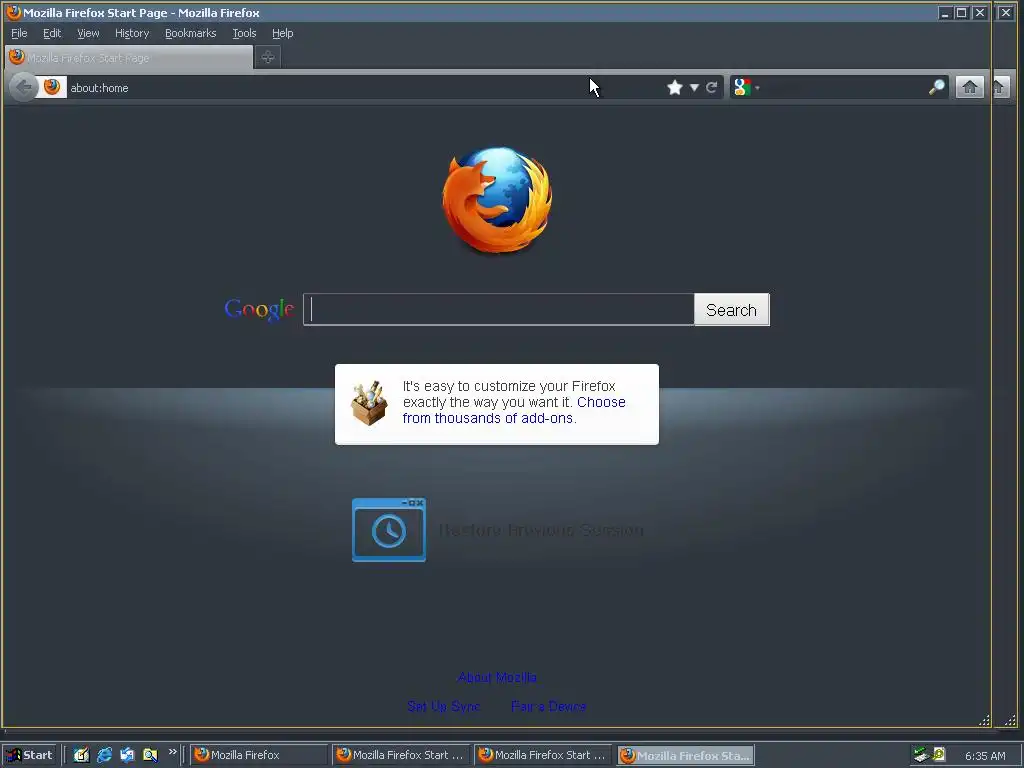Open the URL history dropdown arrow
Viewport: 1024px width, 768px height.
(694, 88)
